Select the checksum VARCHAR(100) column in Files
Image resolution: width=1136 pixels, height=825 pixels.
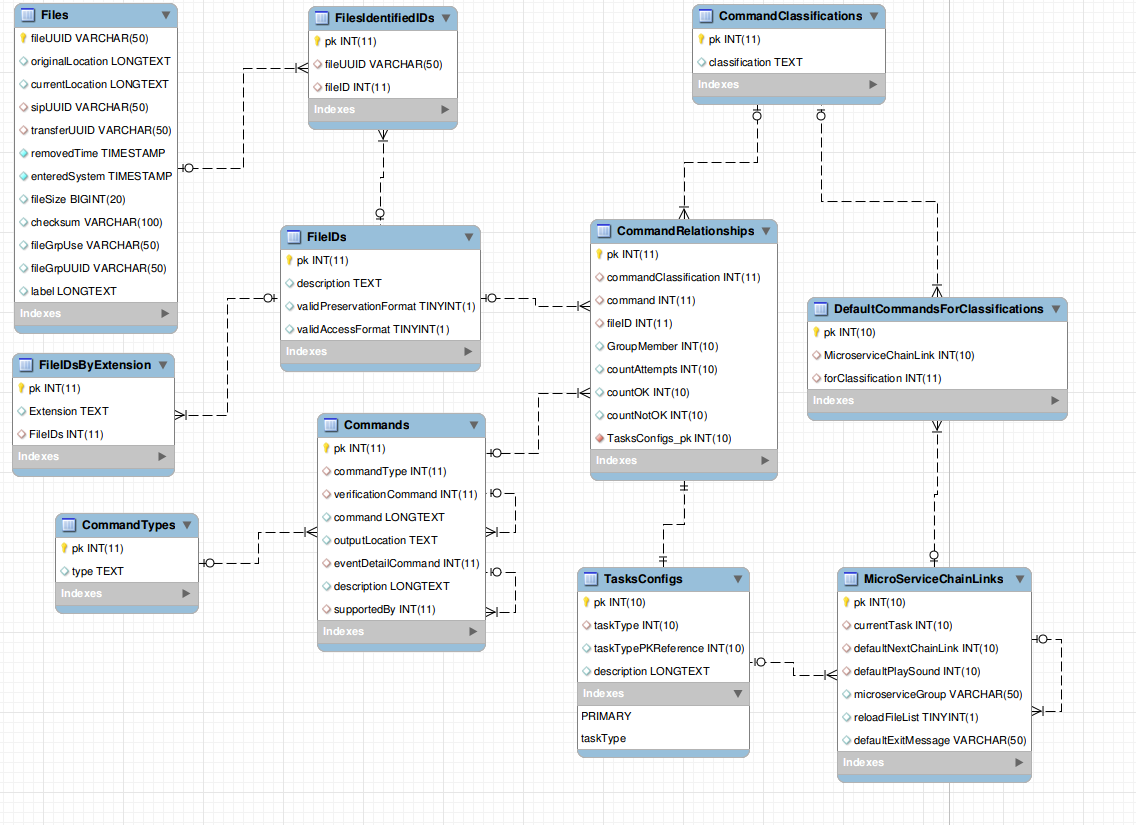coord(96,222)
